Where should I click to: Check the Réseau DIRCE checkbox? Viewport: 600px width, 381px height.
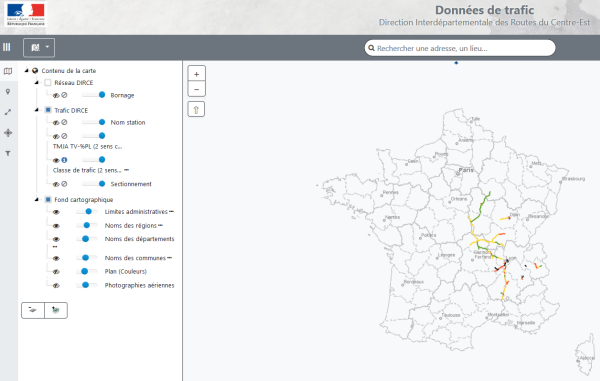48,82
